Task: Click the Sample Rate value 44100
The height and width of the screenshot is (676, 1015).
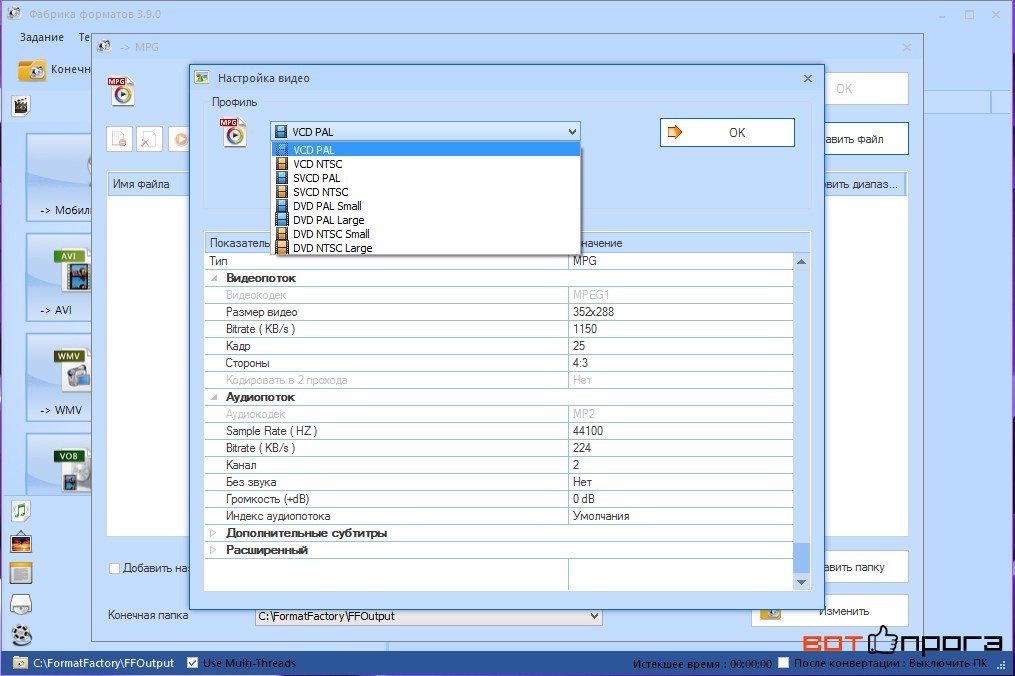Action: click(x=680, y=431)
